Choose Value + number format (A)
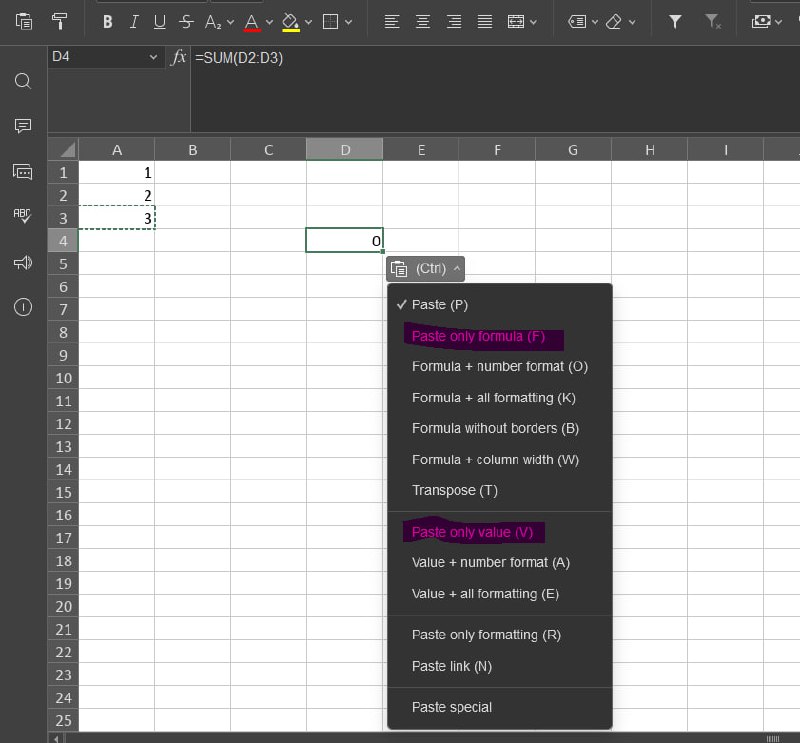The image size is (800, 743). [499, 562]
